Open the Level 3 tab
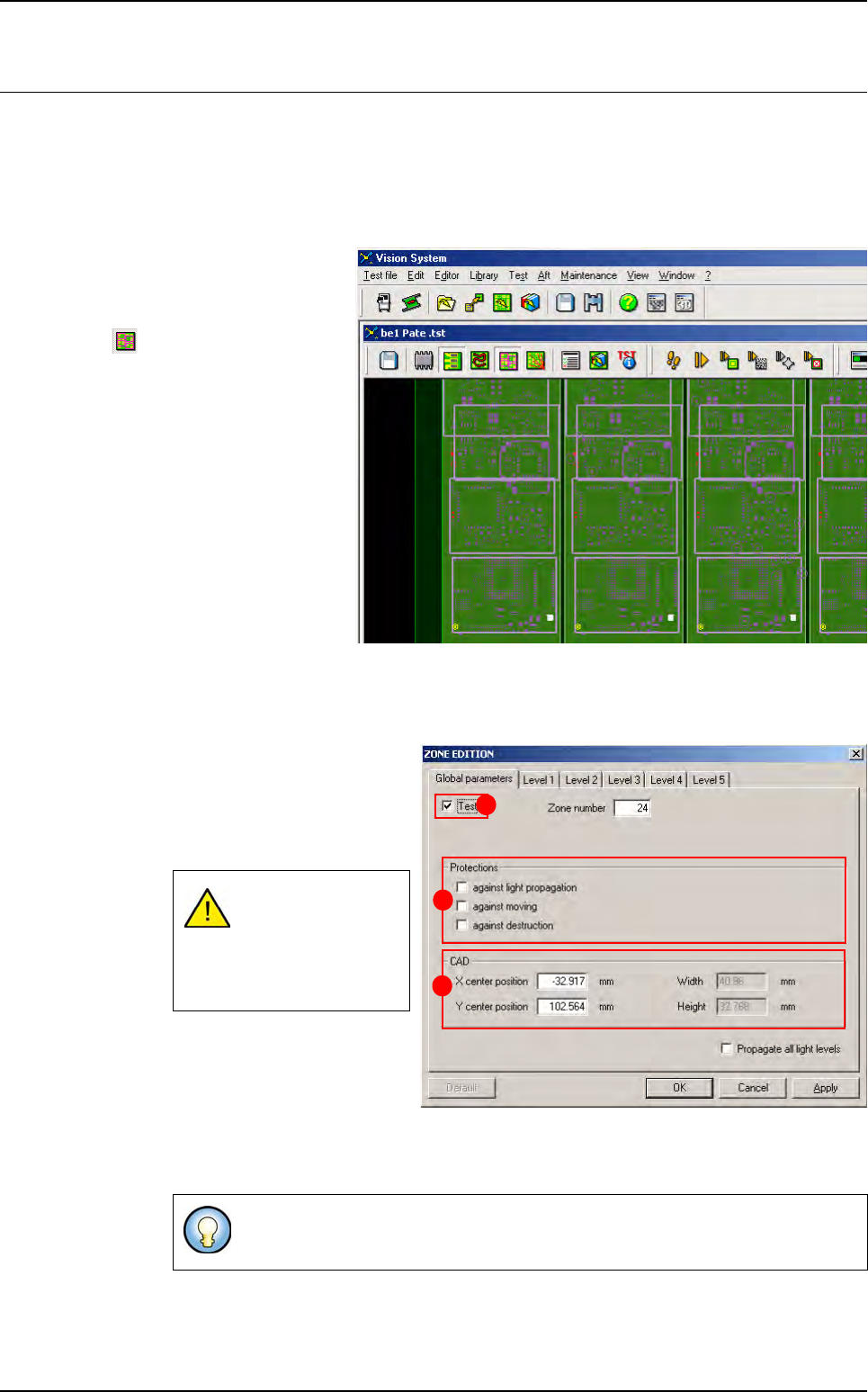This screenshot has height=1392, width=868. [x=623, y=780]
